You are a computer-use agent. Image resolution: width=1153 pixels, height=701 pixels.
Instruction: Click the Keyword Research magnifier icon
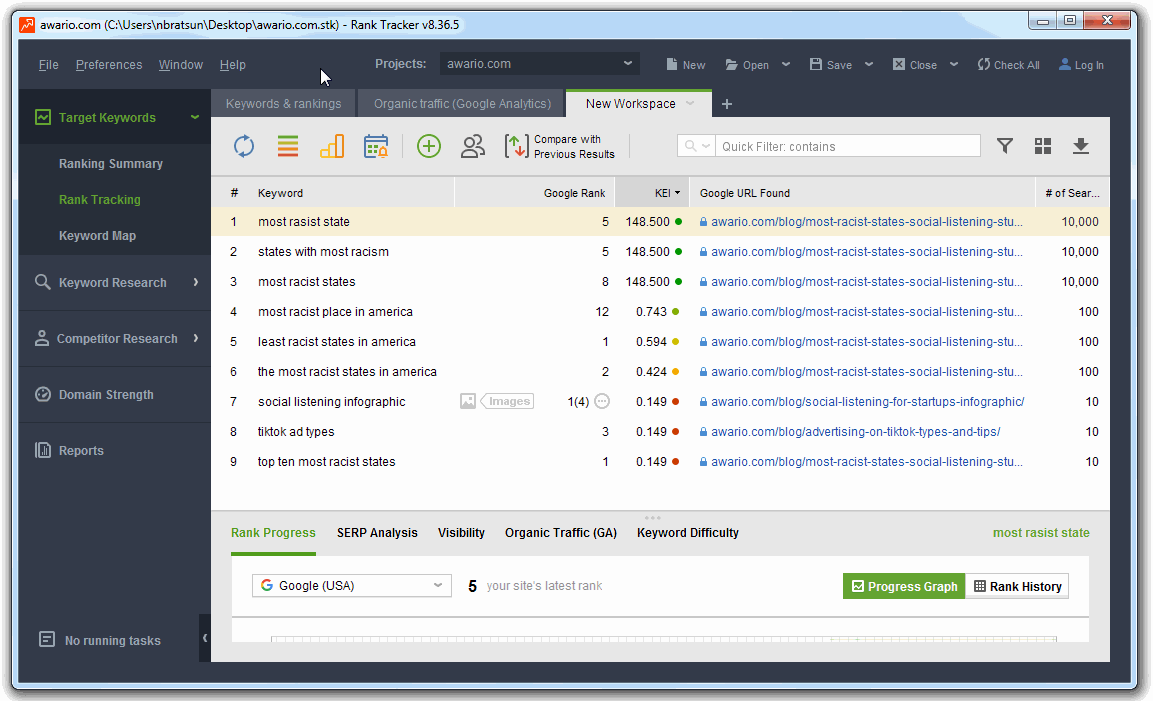pyautogui.click(x=43, y=282)
